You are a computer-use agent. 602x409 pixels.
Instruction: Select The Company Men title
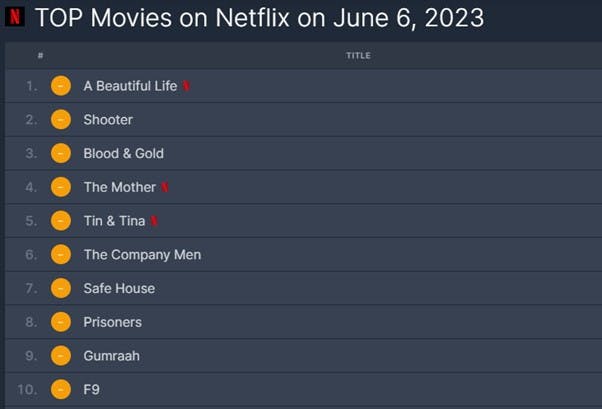(x=142, y=254)
